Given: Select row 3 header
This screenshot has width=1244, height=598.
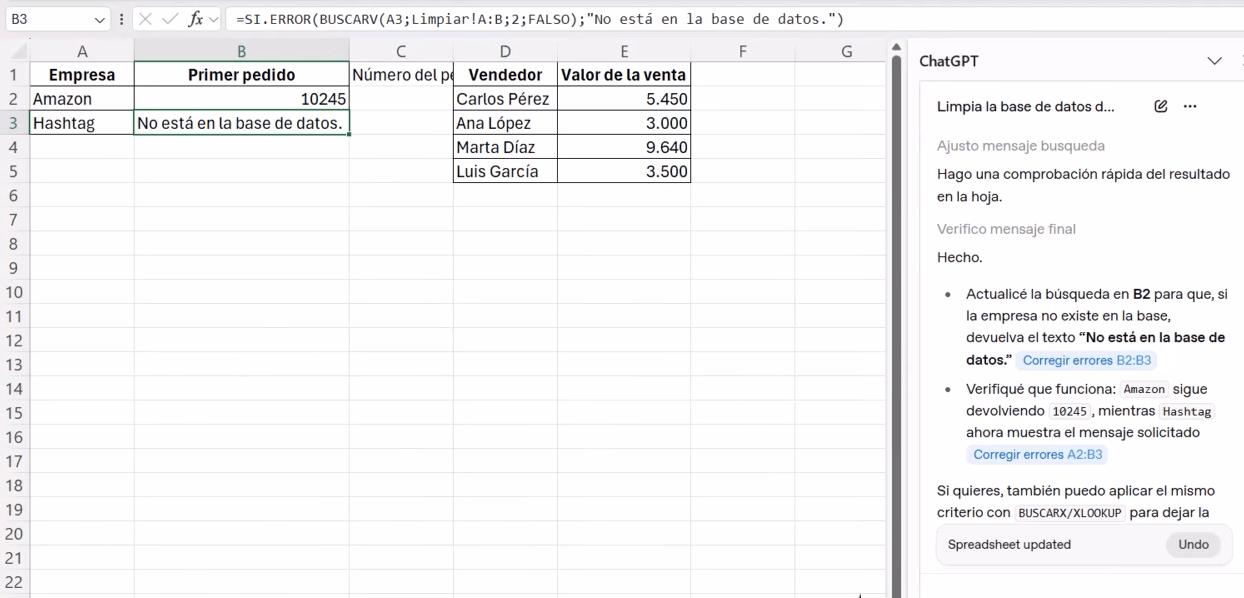Looking at the screenshot, I should pos(14,123).
